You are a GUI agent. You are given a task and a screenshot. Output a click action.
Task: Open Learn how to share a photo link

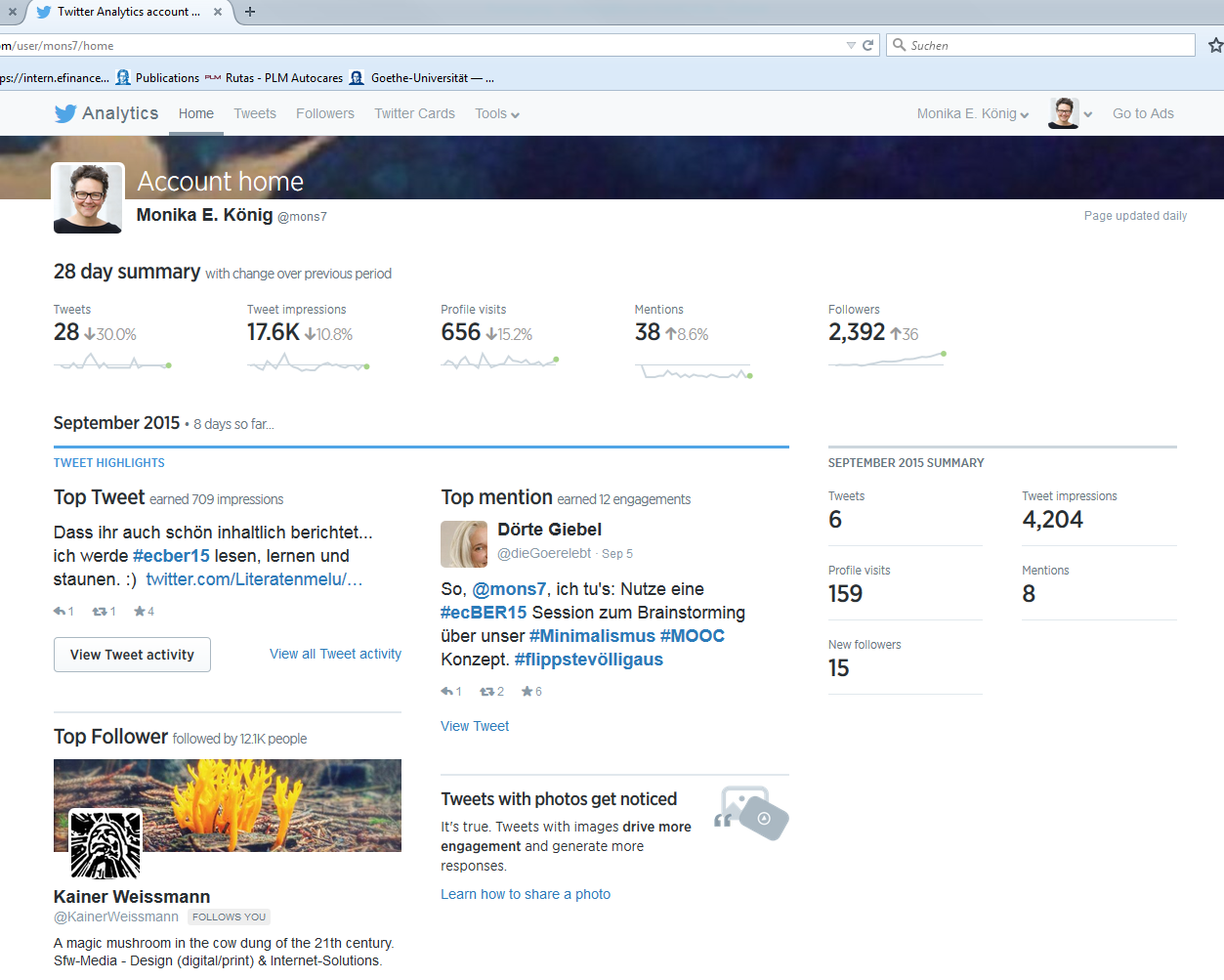526,894
